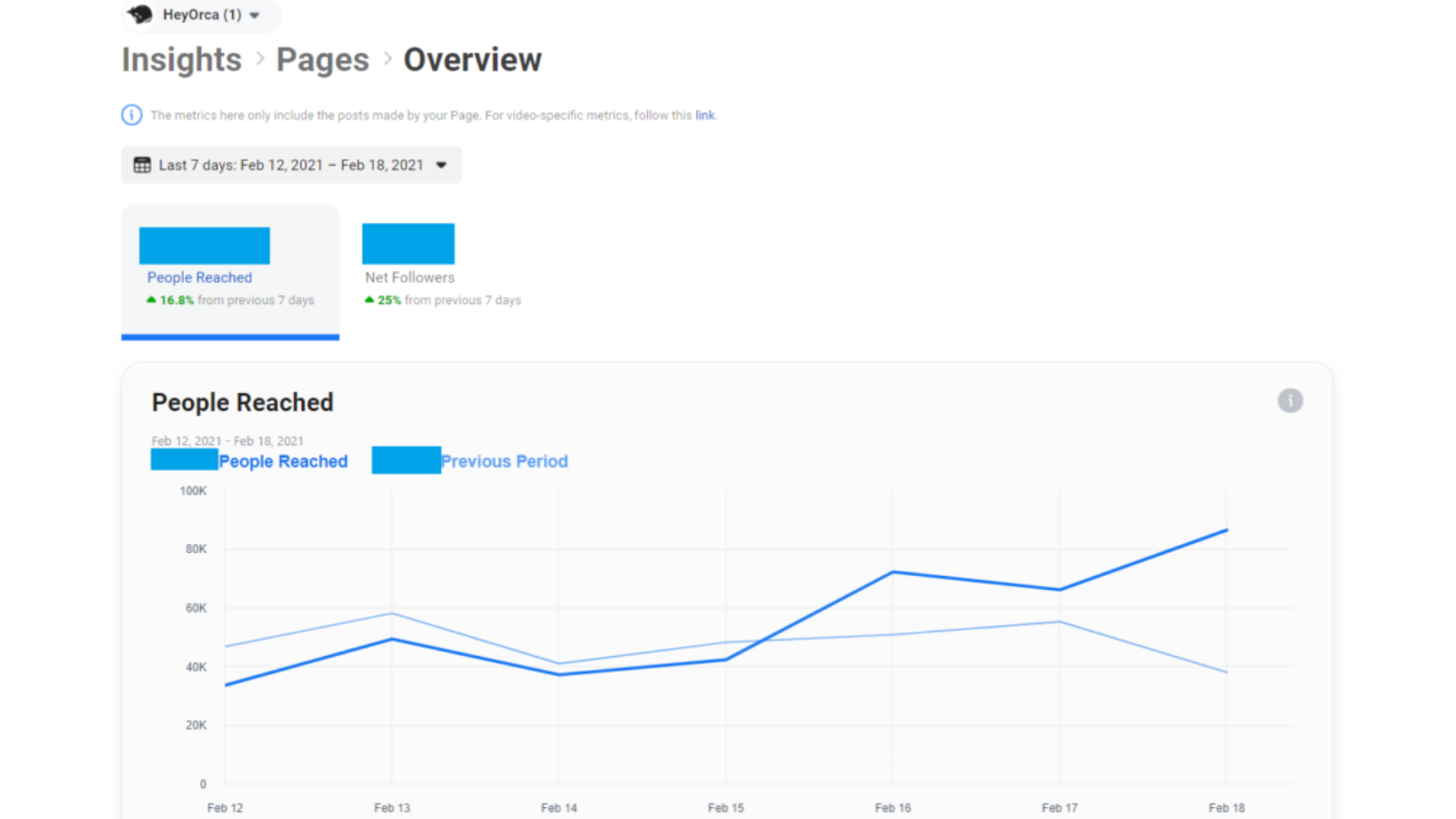Click the green up arrow beside 25%
Viewport: 1456px width, 819px height.
[369, 300]
